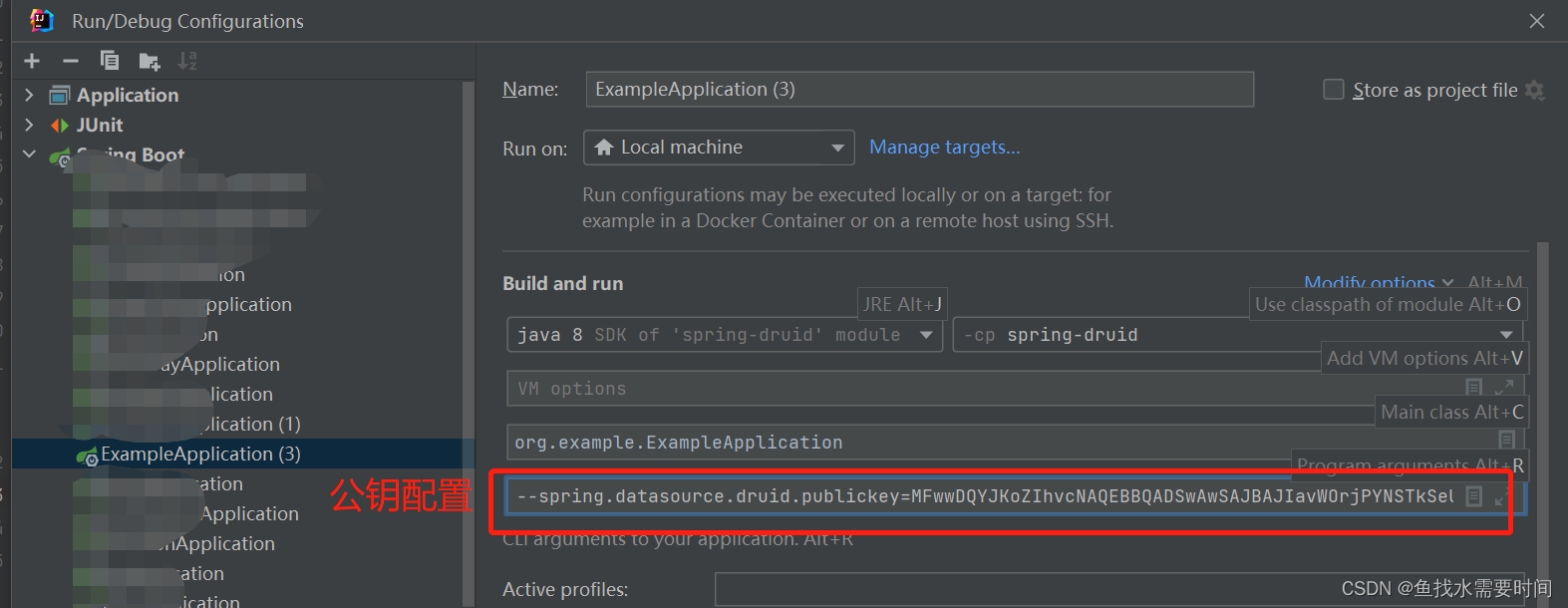Open the Manage targets link

click(x=945, y=147)
